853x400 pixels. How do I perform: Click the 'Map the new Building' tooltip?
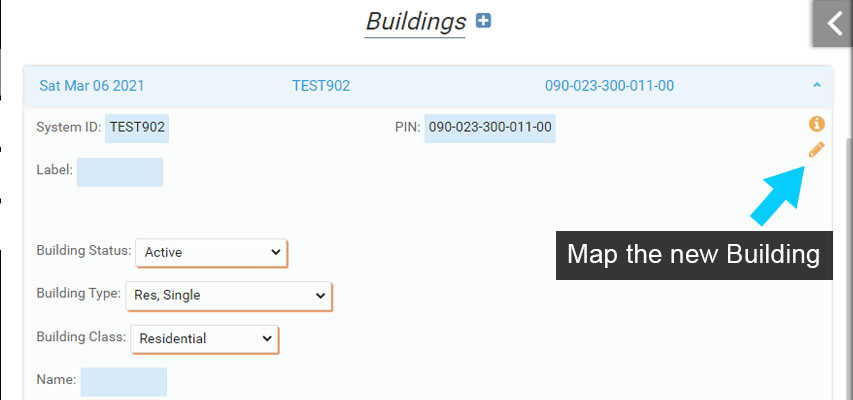click(693, 254)
